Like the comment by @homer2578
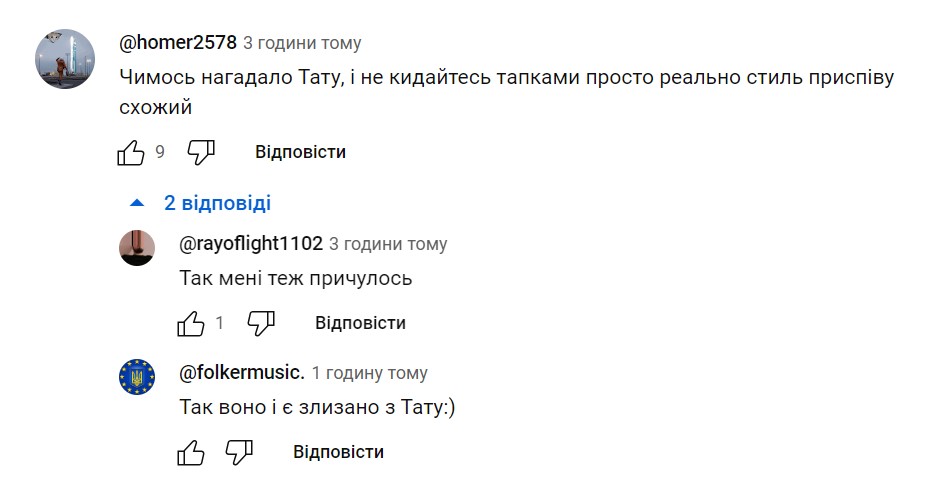This screenshot has height=478, width=949. (x=131, y=153)
